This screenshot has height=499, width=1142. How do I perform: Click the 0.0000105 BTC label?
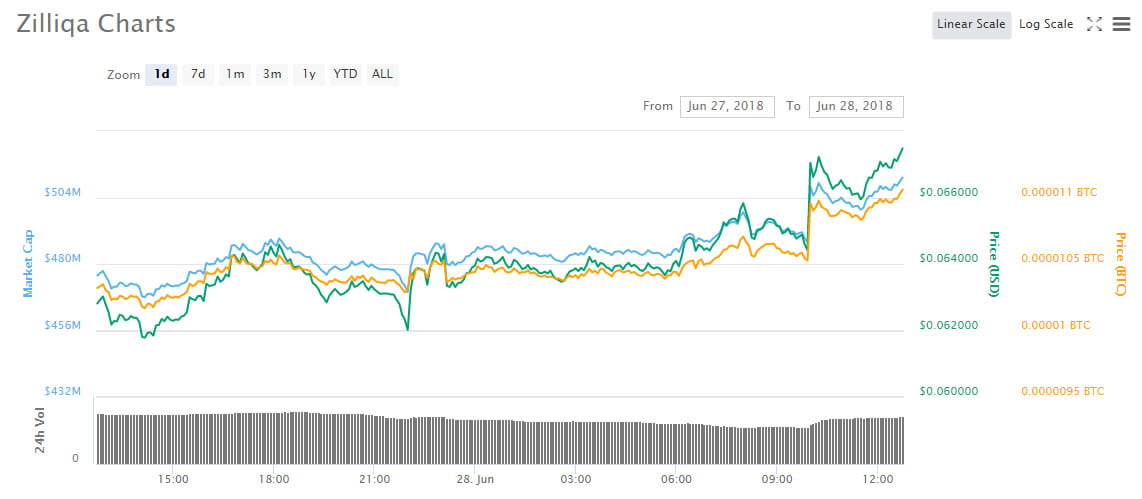coord(1063,259)
